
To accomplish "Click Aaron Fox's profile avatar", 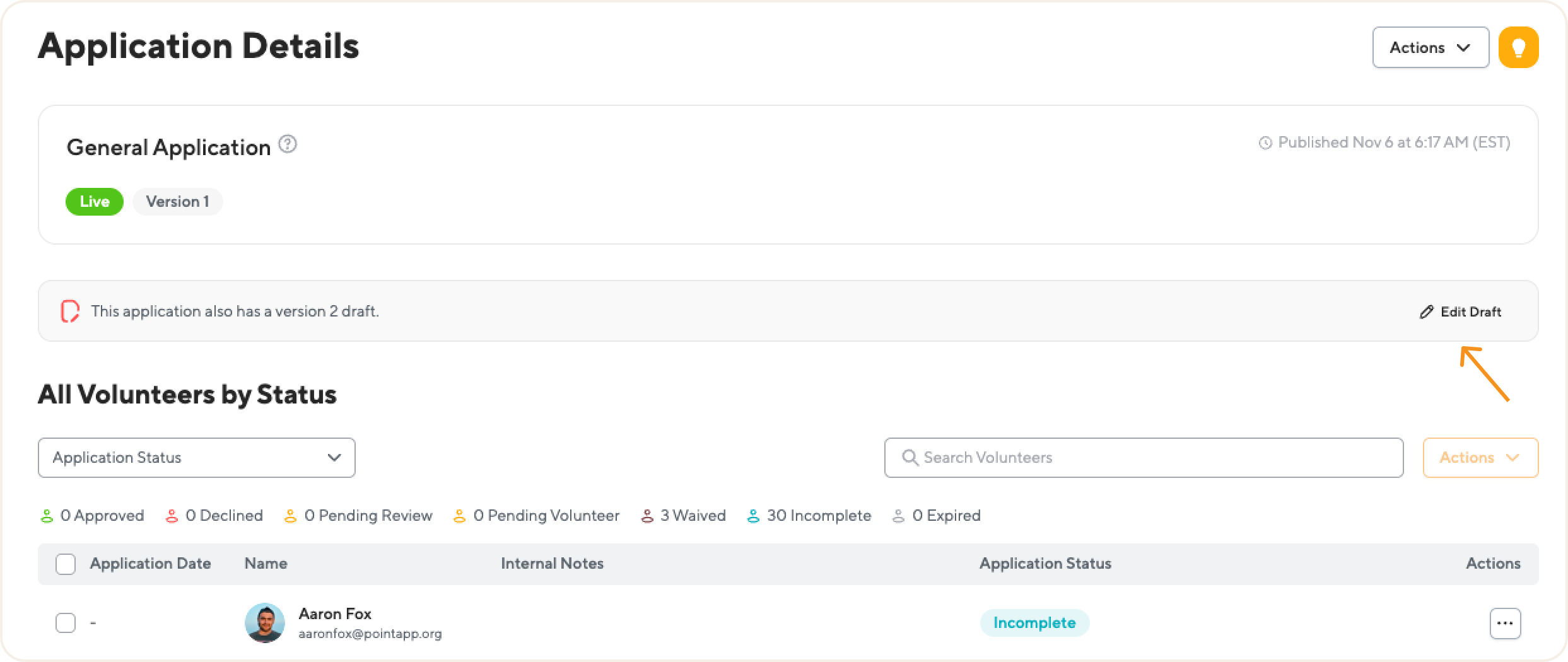I will (x=264, y=623).
